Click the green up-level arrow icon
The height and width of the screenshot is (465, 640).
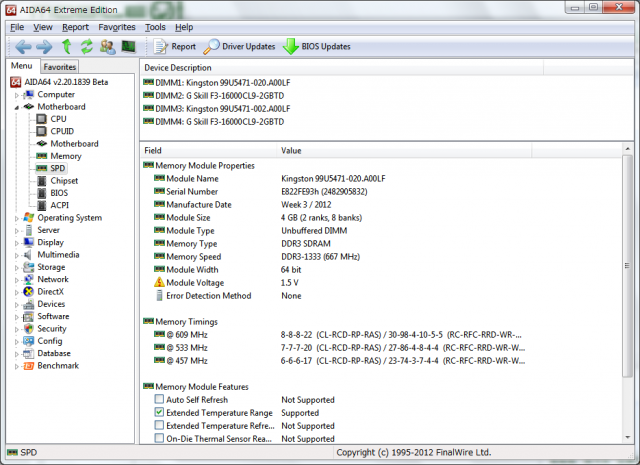[x=67, y=47]
